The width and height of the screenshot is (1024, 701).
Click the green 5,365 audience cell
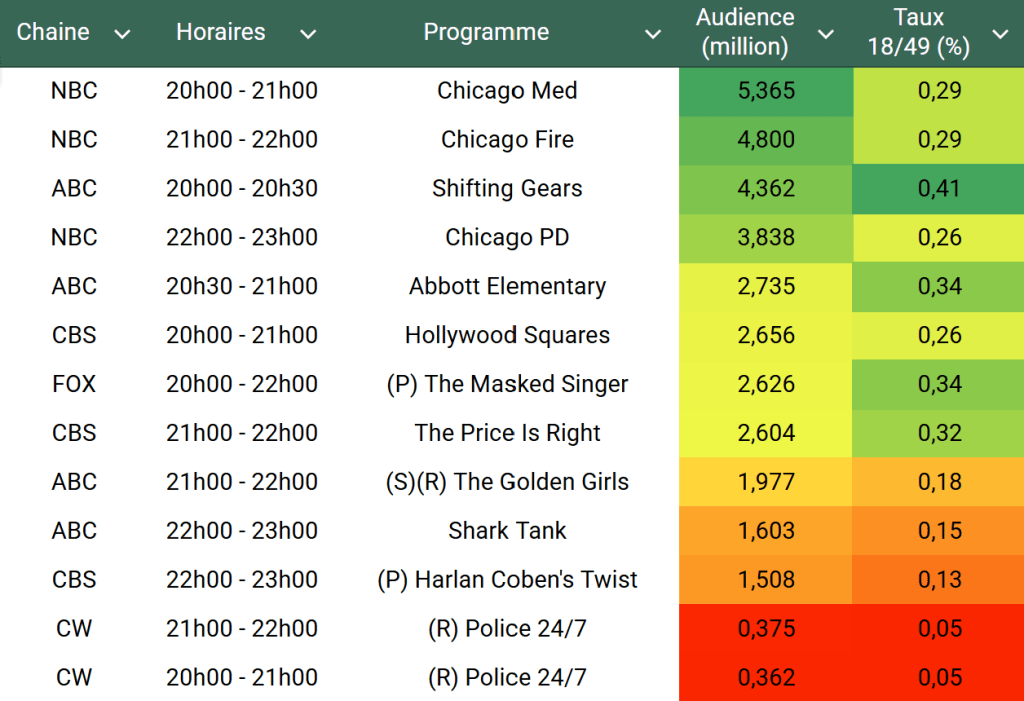tap(766, 91)
